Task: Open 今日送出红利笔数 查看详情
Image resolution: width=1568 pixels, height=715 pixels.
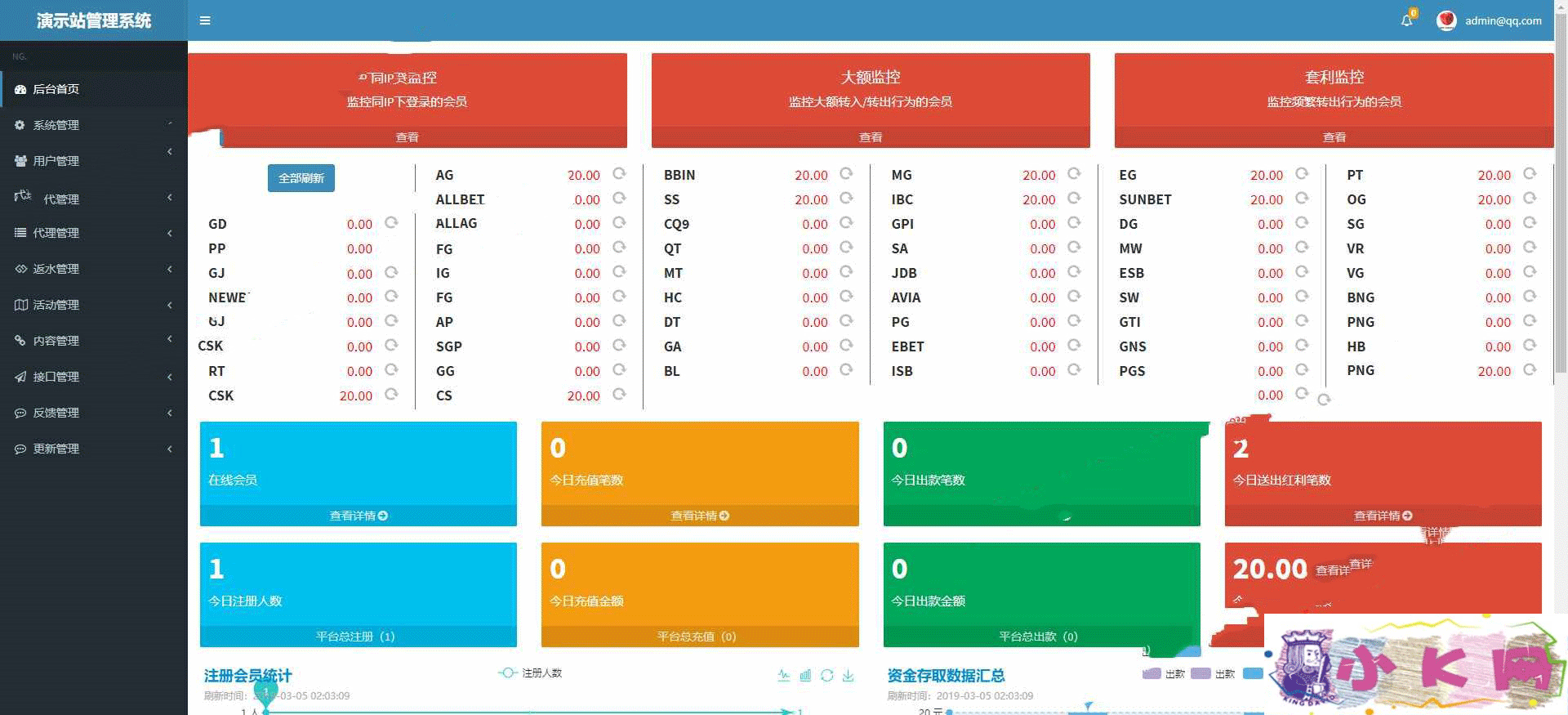Action: tap(1383, 516)
